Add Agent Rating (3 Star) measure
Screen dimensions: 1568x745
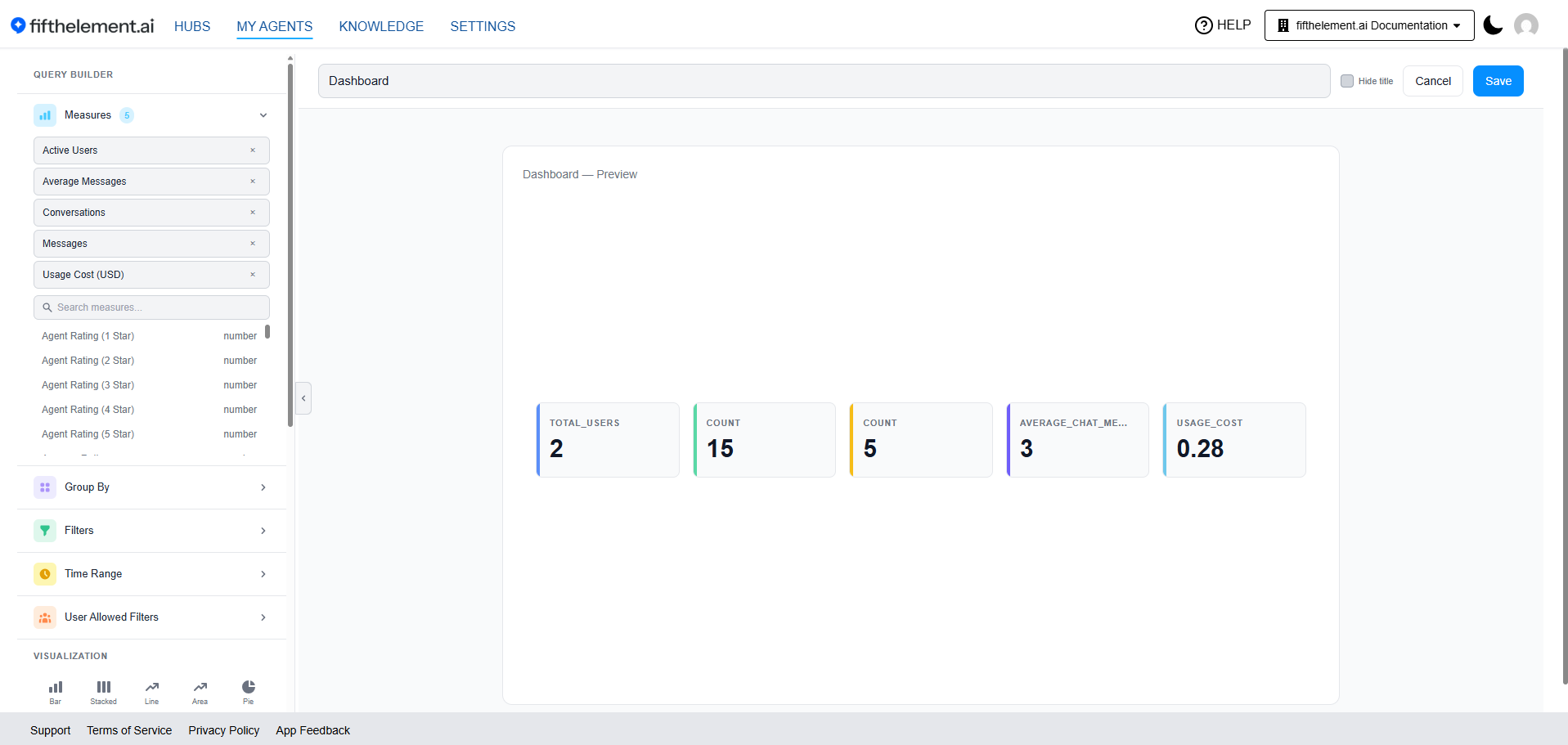pyautogui.click(x=149, y=385)
